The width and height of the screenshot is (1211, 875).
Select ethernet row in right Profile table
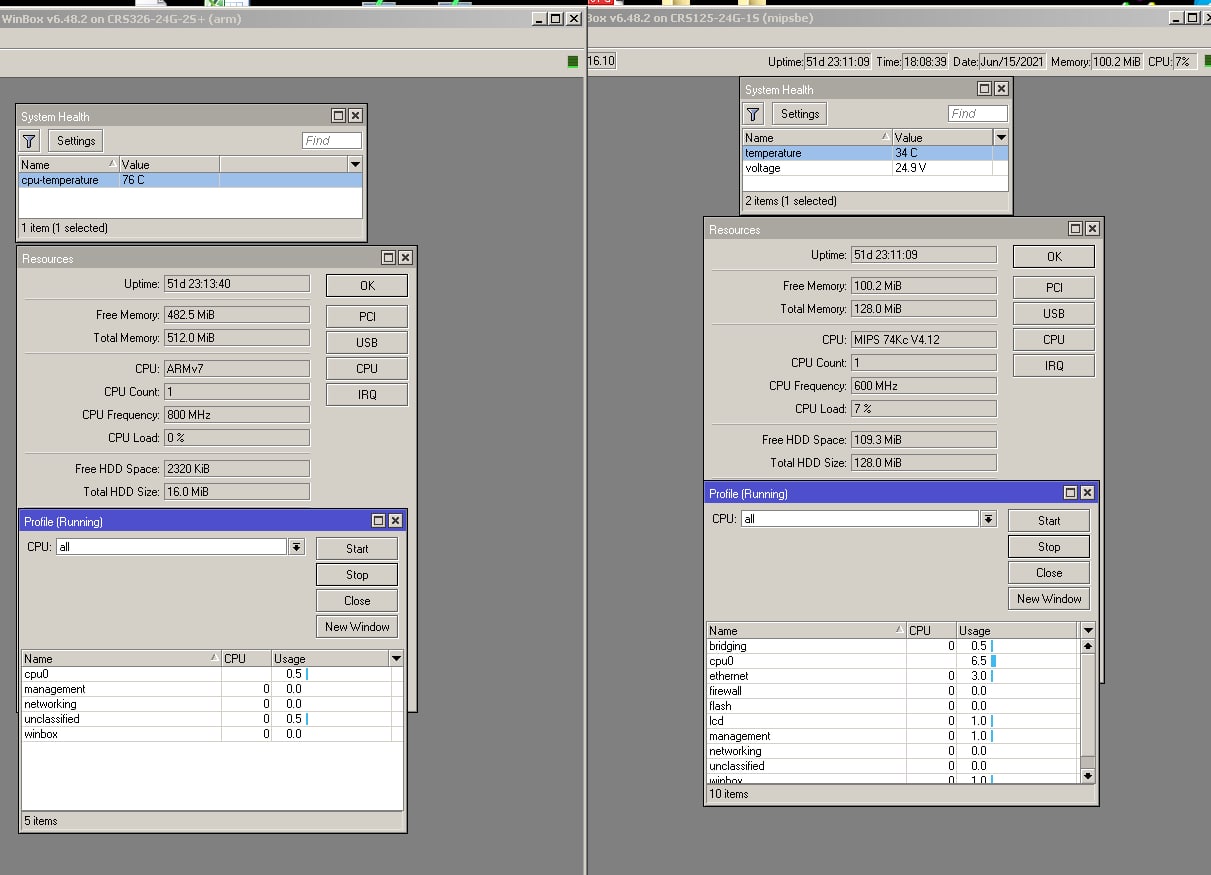click(x=893, y=676)
